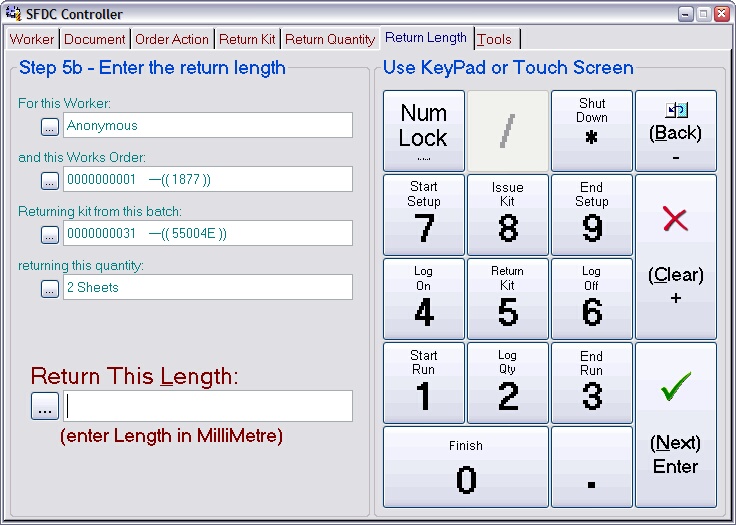Close the SFDC Controller window
The height and width of the screenshot is (525, 736).
point(721,14)
